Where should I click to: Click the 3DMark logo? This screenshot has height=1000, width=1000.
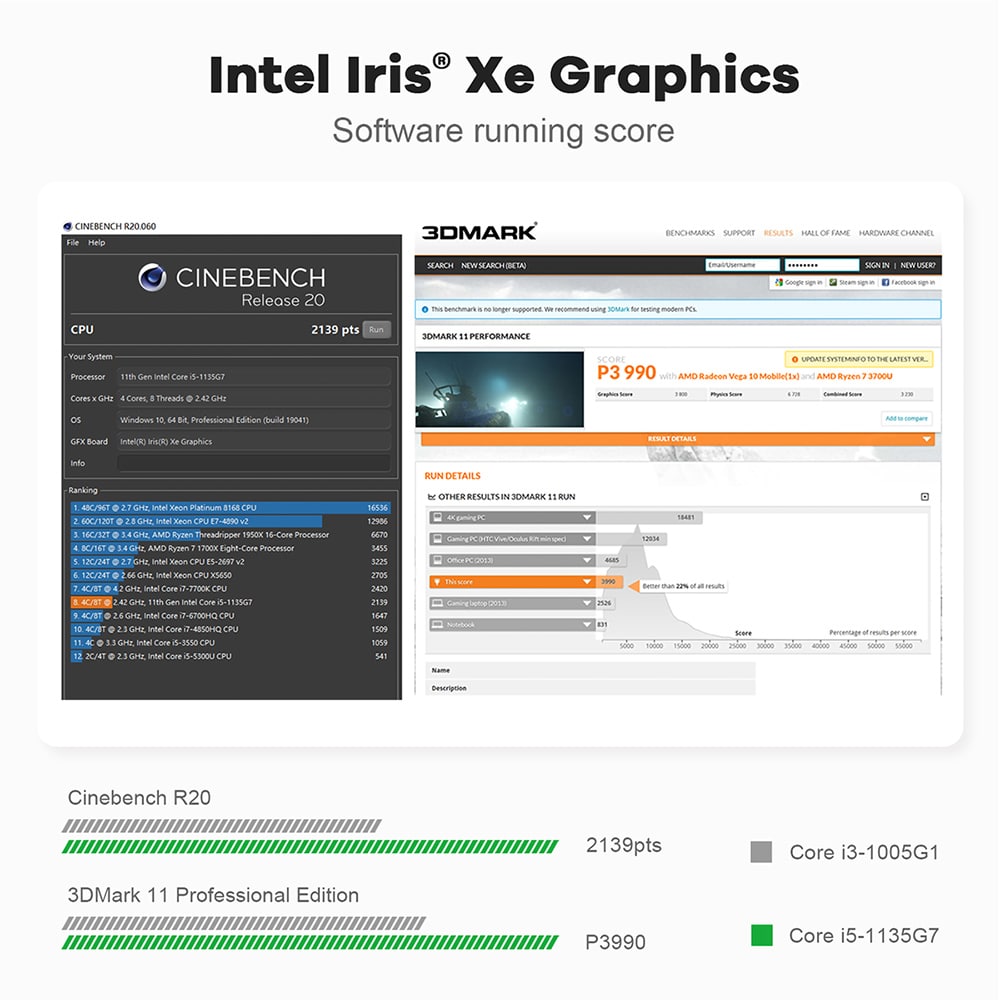coord(479,232)
